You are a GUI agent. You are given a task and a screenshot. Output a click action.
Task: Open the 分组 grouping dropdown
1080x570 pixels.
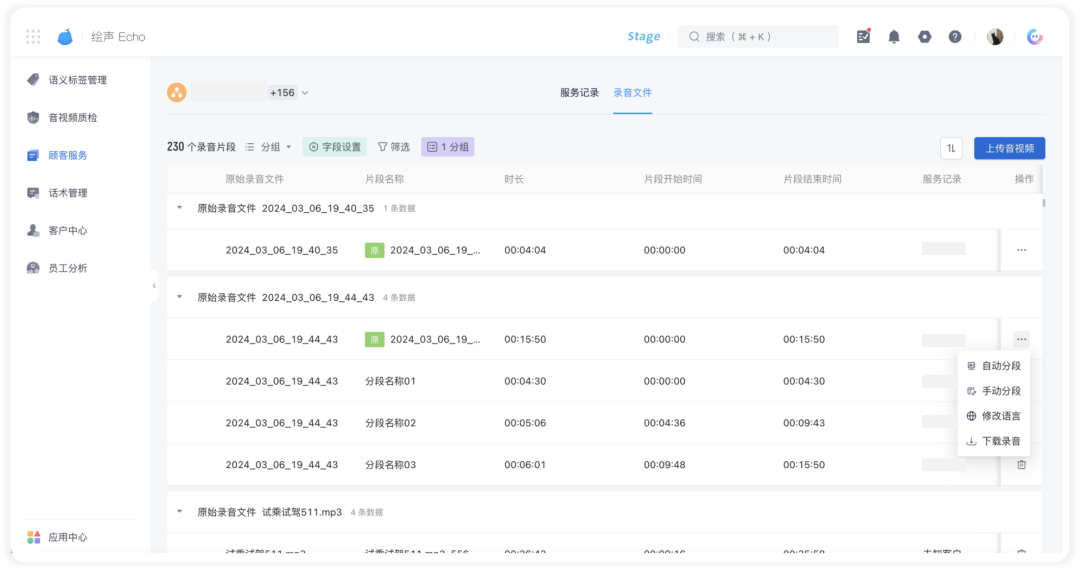(x=269, y=147)
